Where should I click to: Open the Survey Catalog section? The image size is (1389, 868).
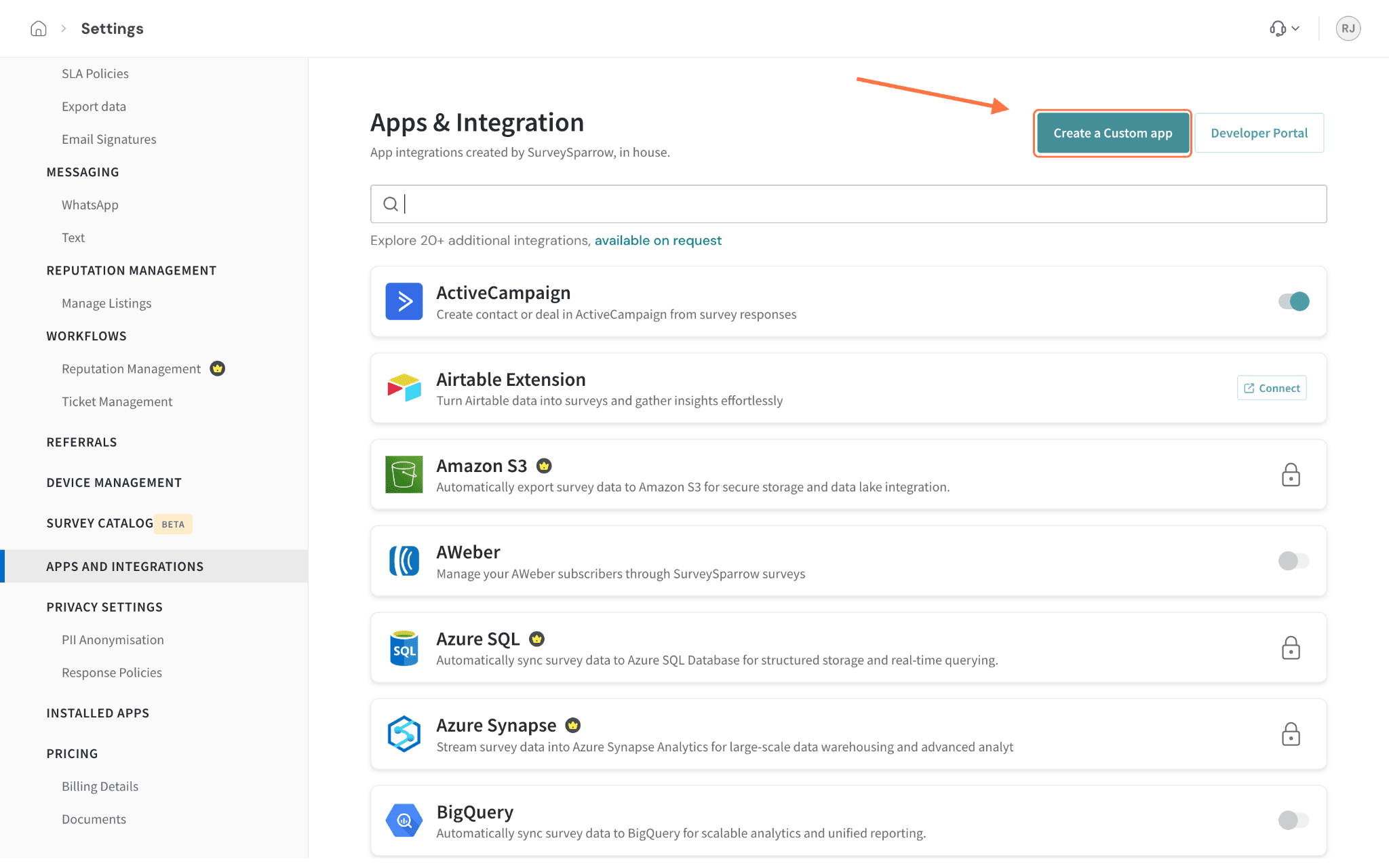coord(100,524)
